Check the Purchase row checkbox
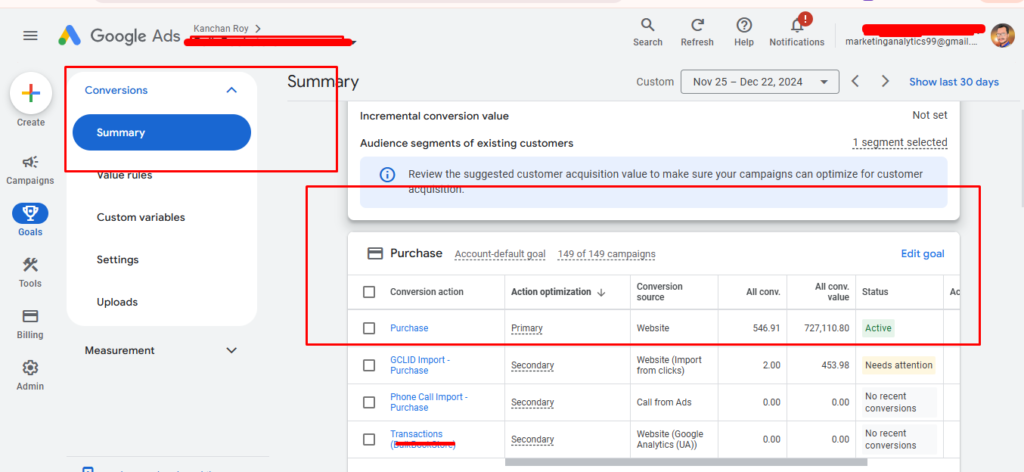The image size is (1024, 472). coord(369,328)
